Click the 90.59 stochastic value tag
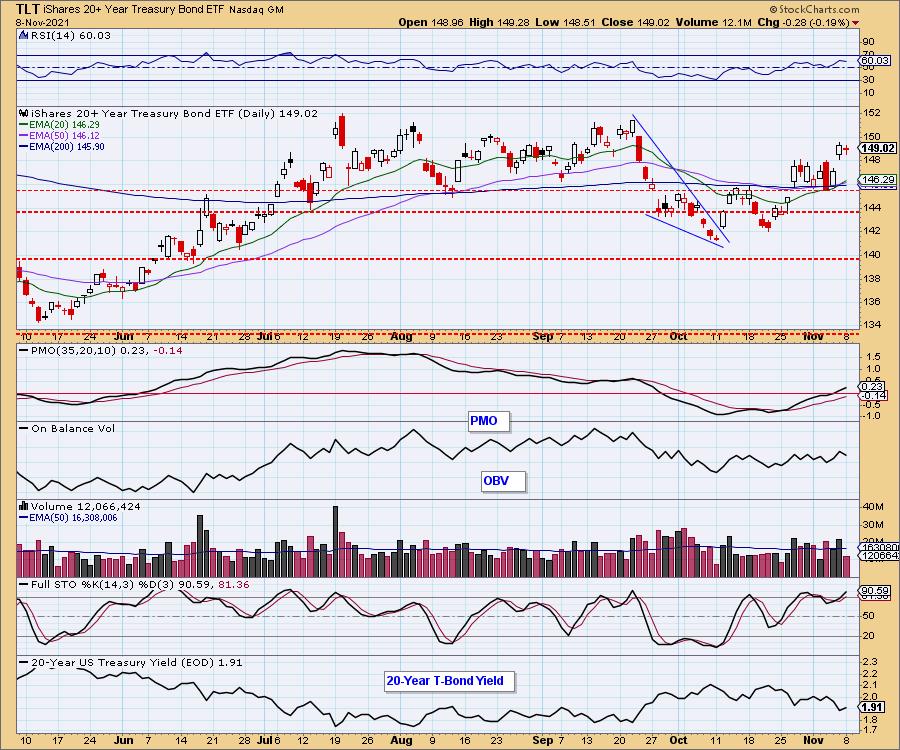 [x=875, y=590]
